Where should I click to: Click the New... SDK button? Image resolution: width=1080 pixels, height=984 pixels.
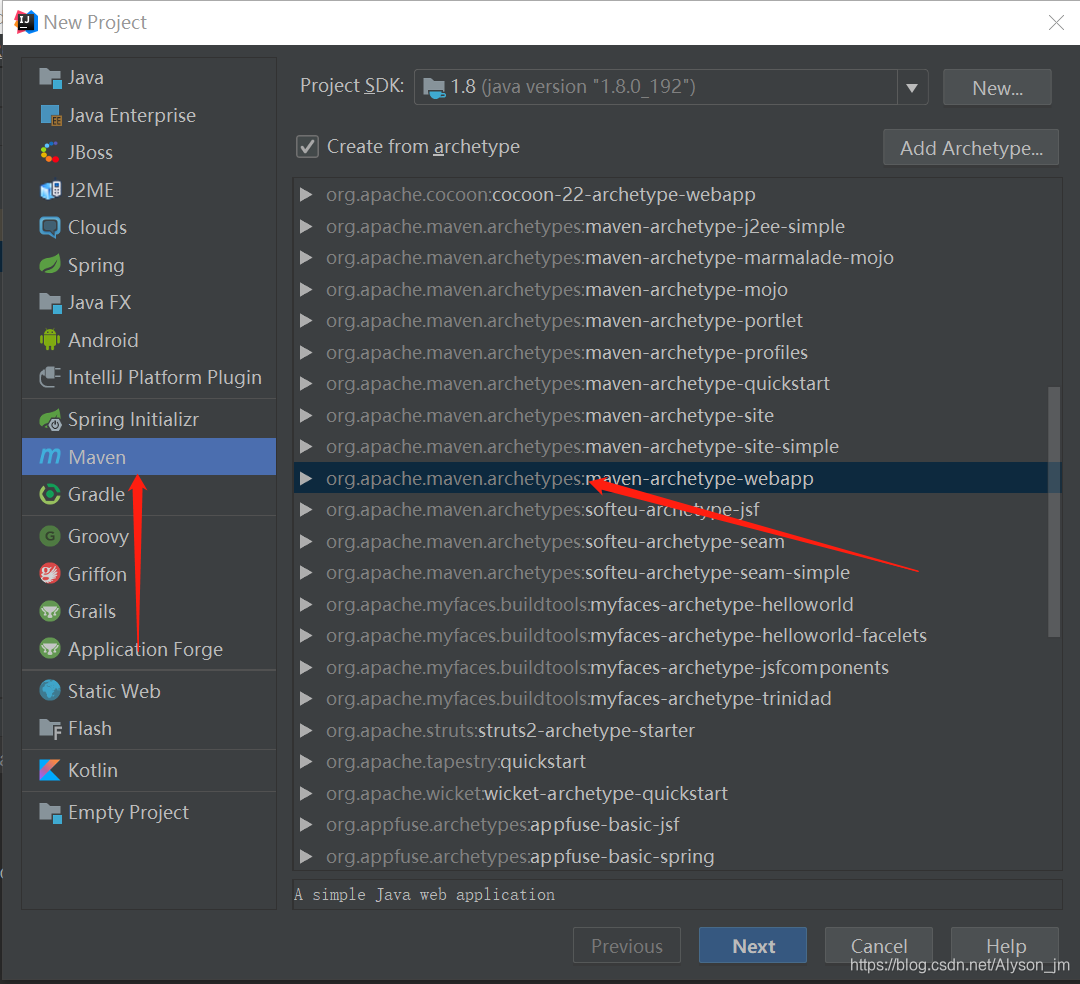tap(997, 87)
